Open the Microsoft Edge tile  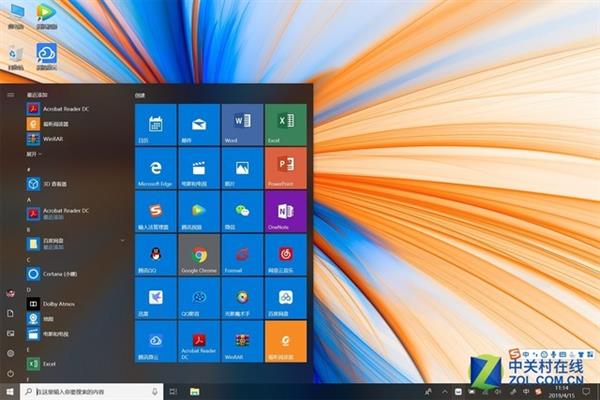click(x=156, y=168)
